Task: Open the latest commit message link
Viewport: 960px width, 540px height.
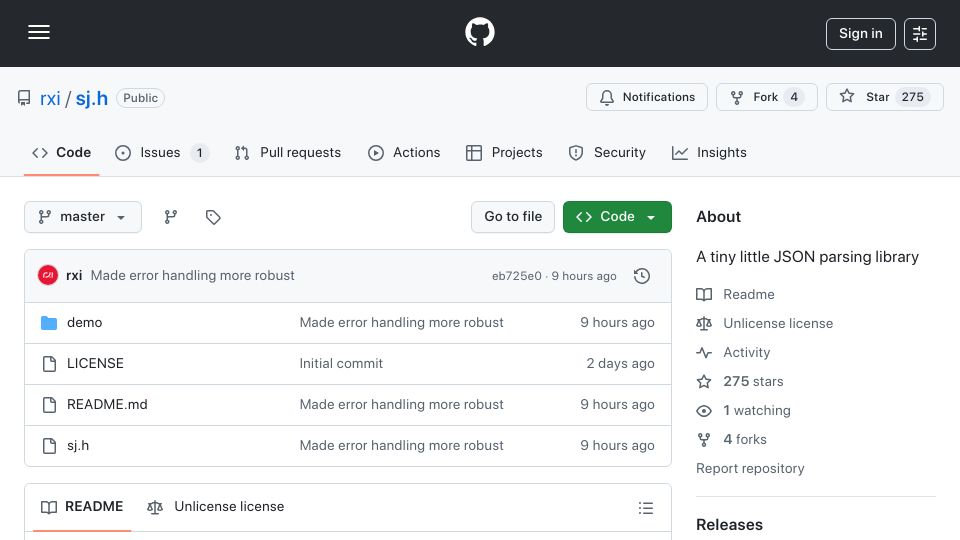Action: pos(192,276)
